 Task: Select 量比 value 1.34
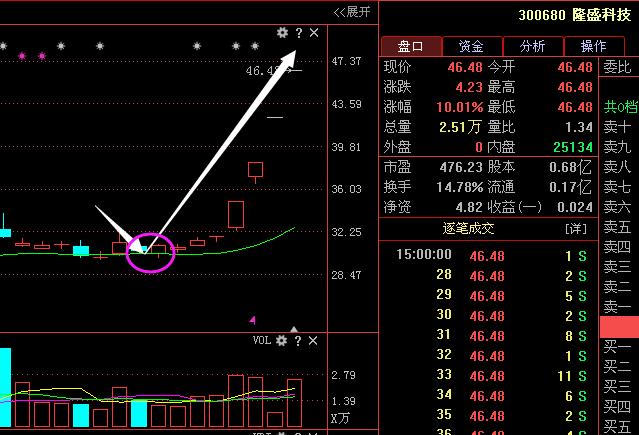coord(579,127)
